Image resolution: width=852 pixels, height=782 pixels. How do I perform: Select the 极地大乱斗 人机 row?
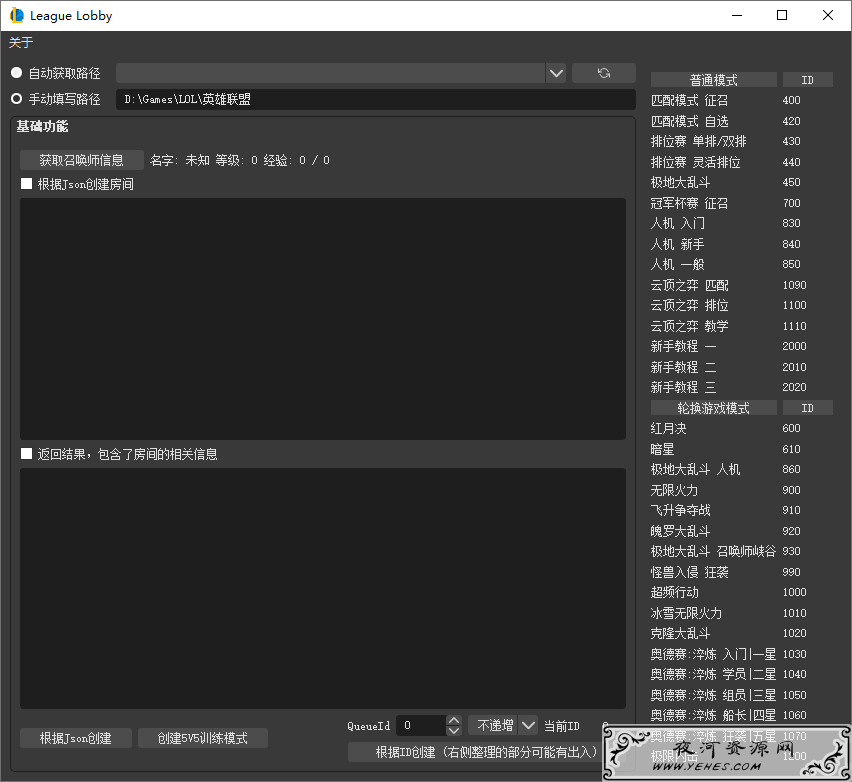point(742,470)
